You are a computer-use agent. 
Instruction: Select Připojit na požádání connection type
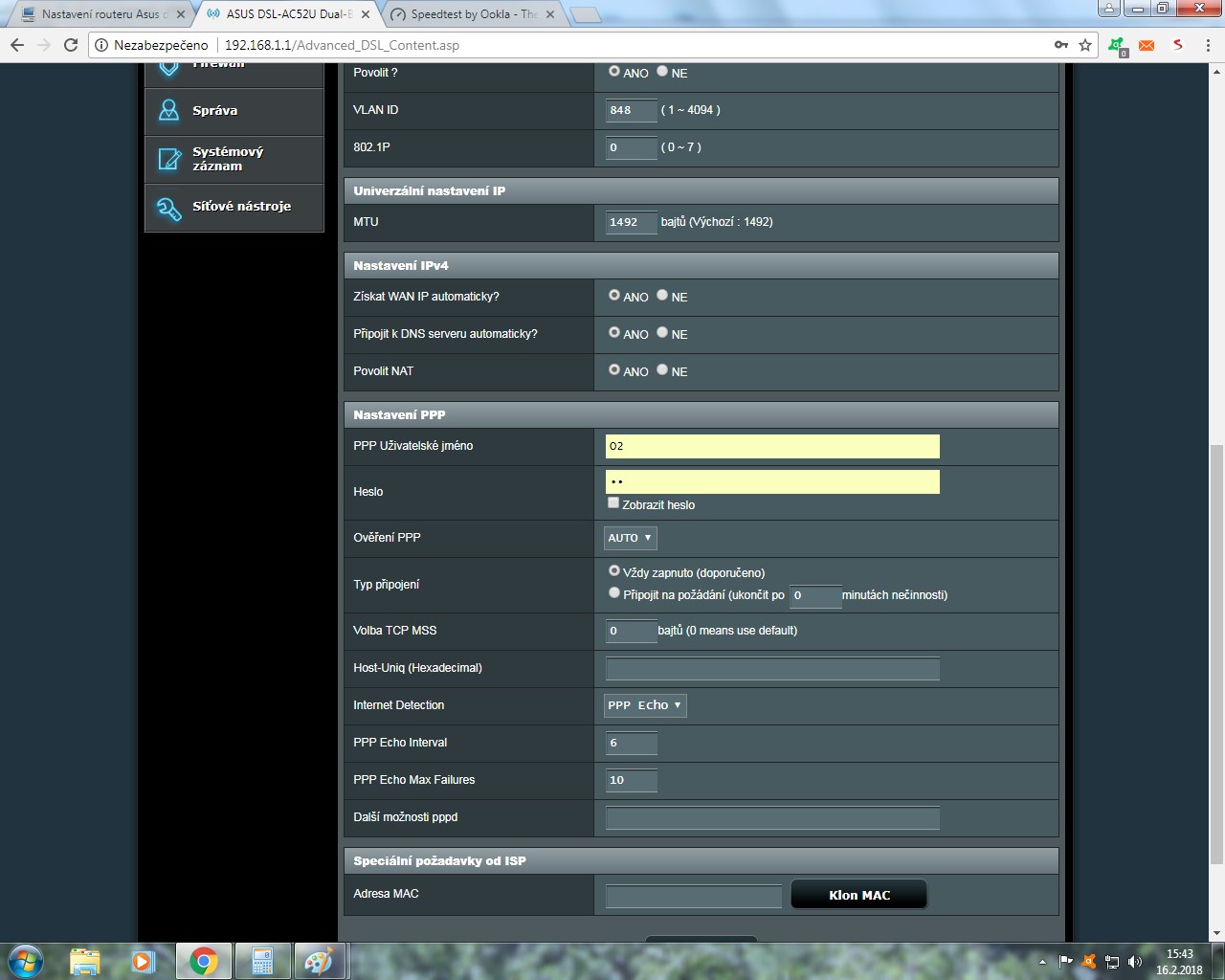(x=614, y=593)
